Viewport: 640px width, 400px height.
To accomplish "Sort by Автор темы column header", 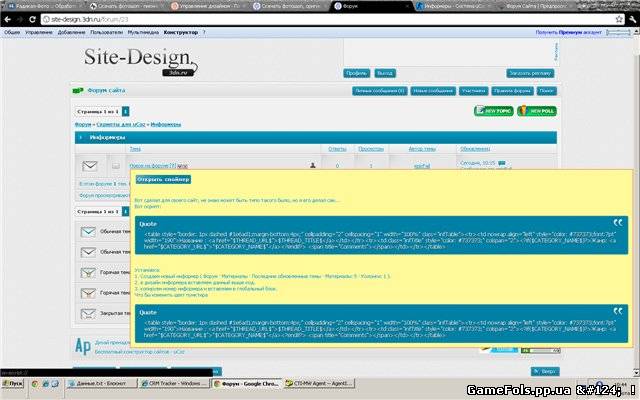I will (x=422, y=149).
